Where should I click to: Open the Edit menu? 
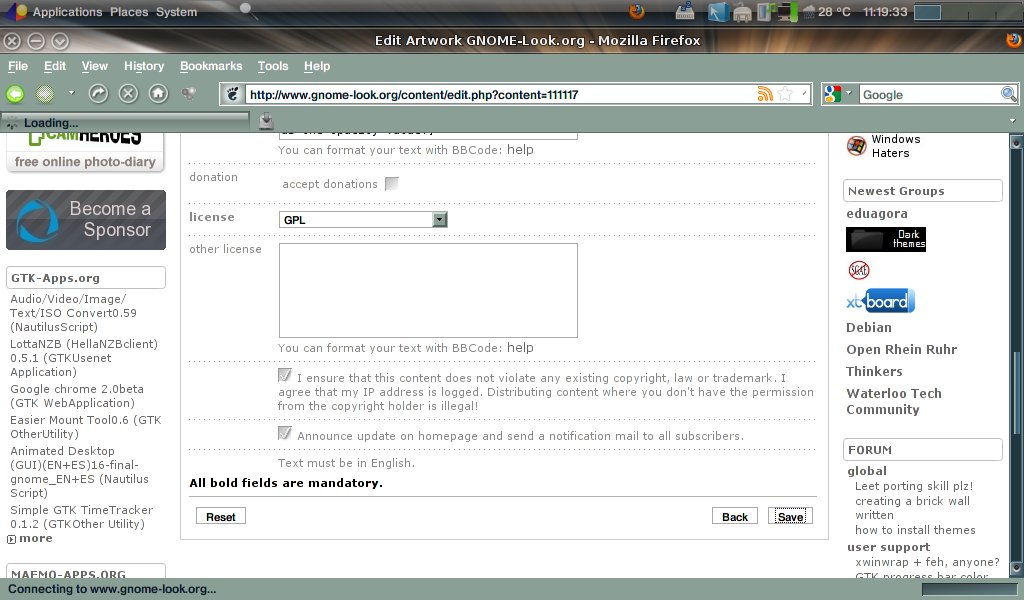(55, 66)
